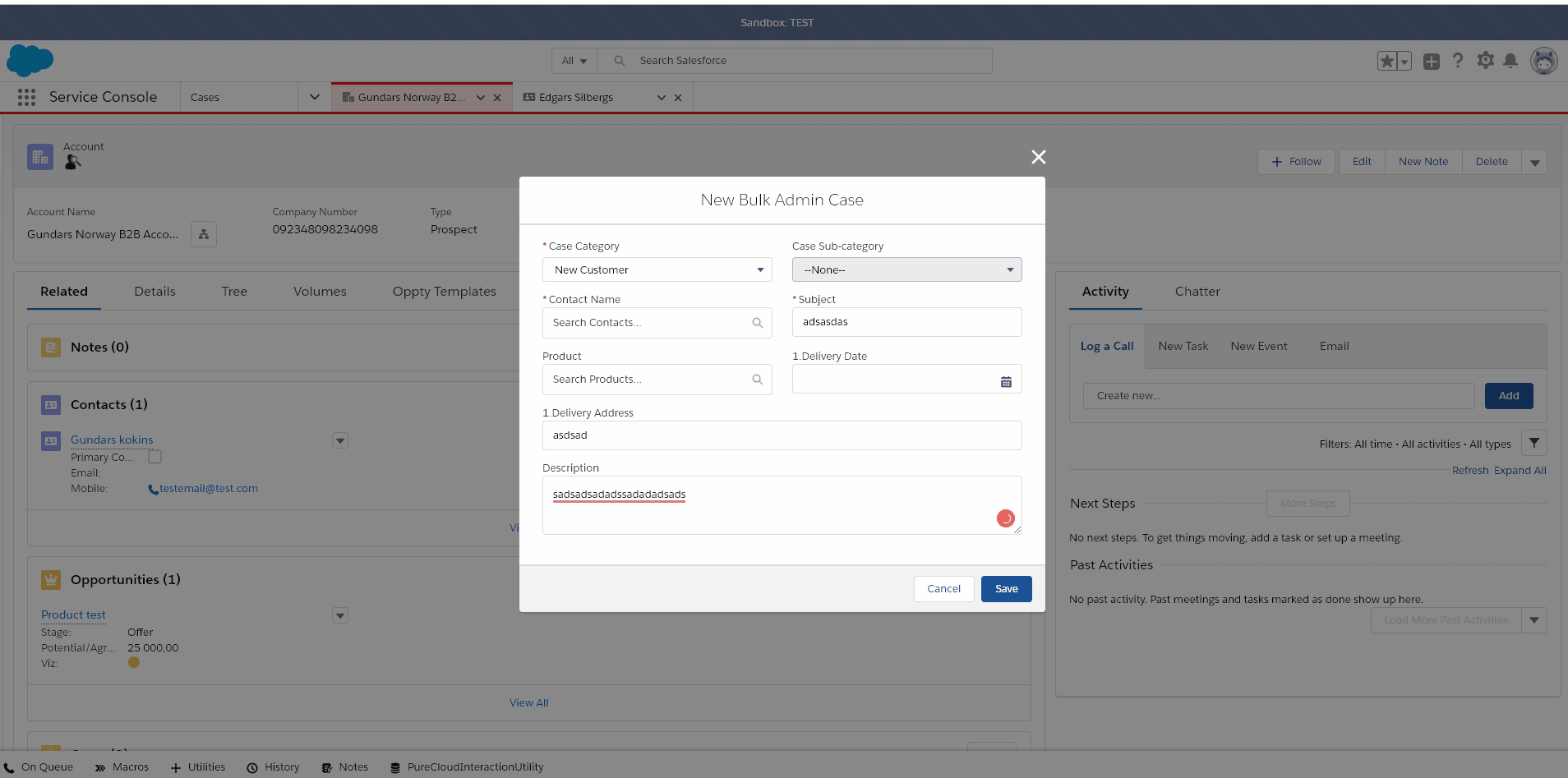The width and height of the screenshot is (1568, 778).
Task: Save the New Bulk Admin Case
Action: tap(1006, 588)
